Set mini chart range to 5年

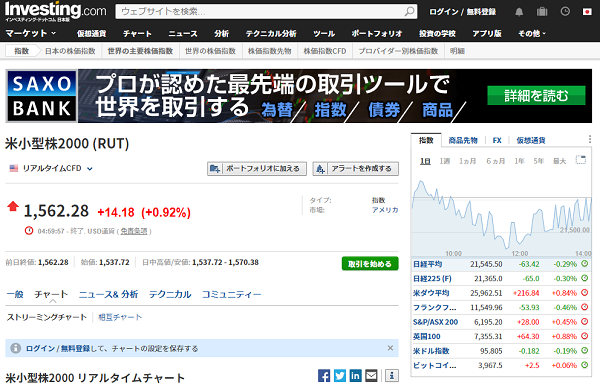pos(538,161)
